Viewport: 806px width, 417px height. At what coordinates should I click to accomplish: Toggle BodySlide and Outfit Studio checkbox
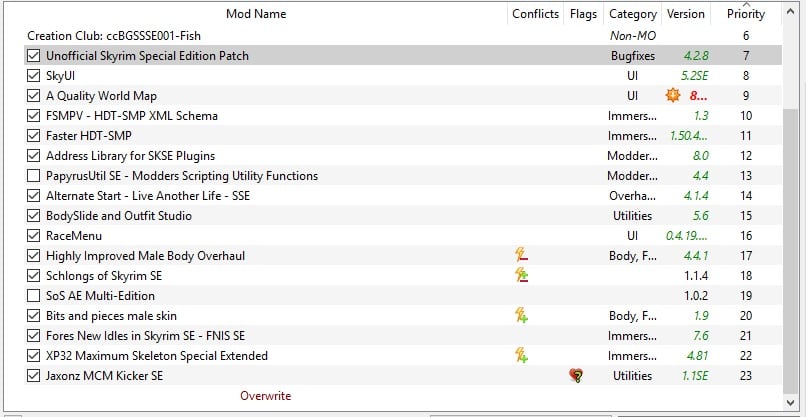pyautogui.click(x=33, y=215)
